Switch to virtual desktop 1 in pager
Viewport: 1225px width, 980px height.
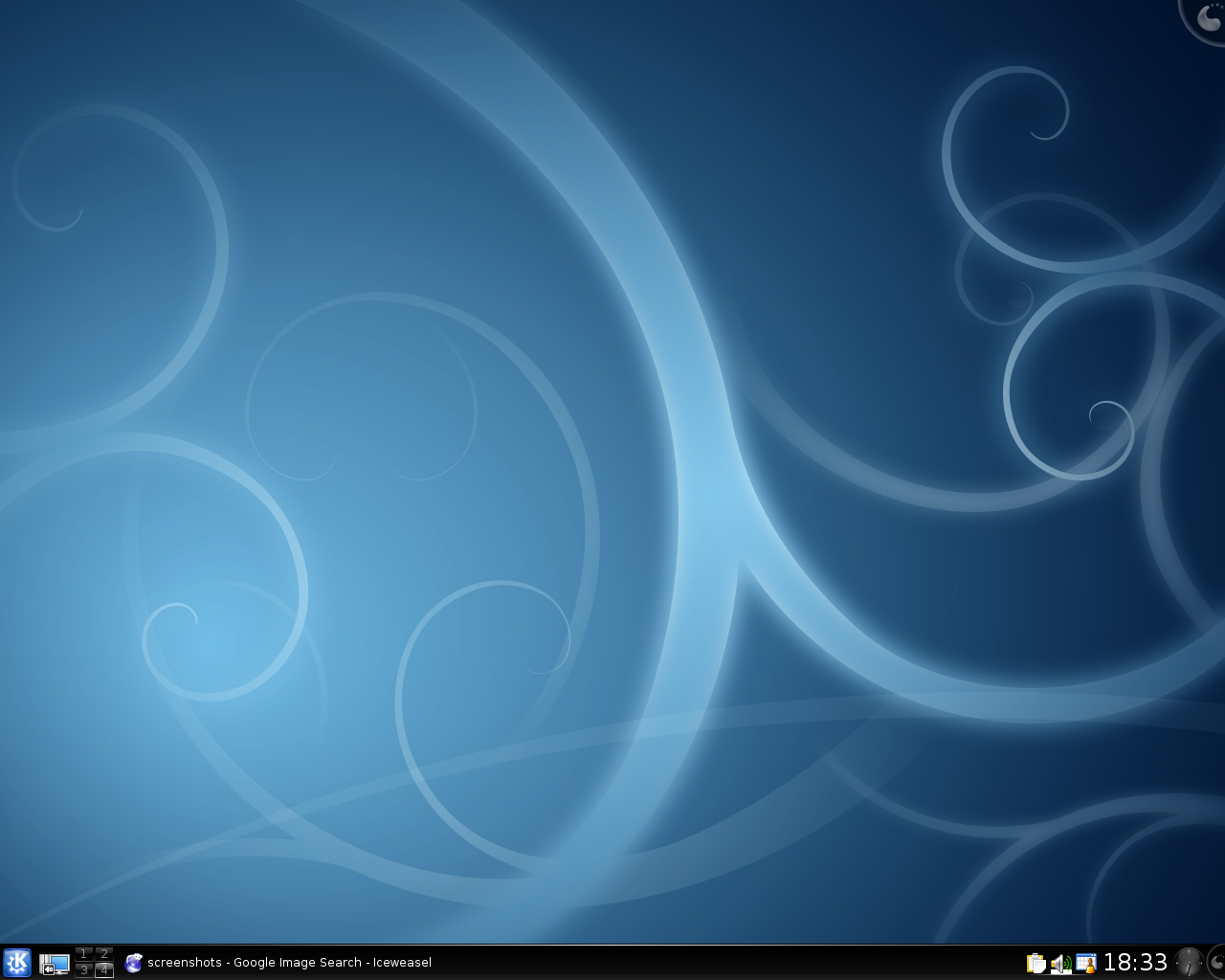pos(84,954)
